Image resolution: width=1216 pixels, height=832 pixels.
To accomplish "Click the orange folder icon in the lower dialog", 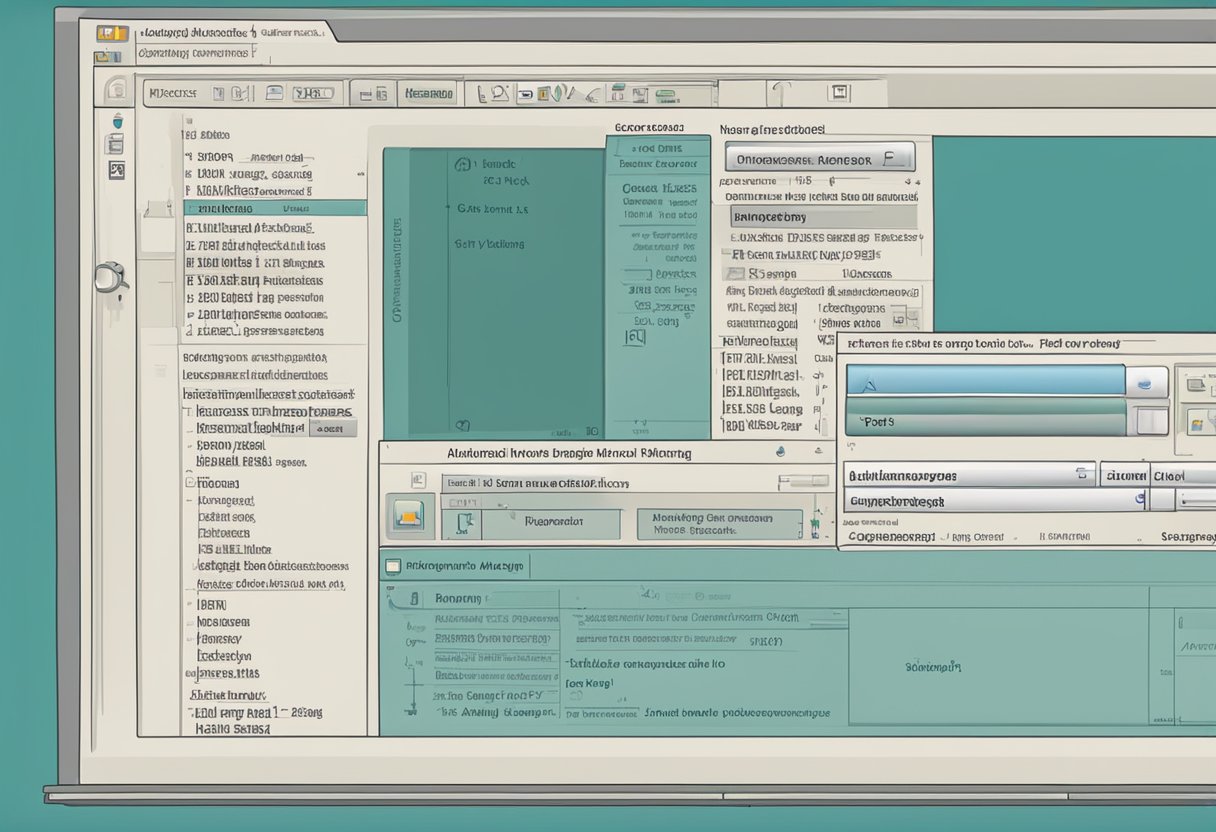I will click(x=410, y=515).
